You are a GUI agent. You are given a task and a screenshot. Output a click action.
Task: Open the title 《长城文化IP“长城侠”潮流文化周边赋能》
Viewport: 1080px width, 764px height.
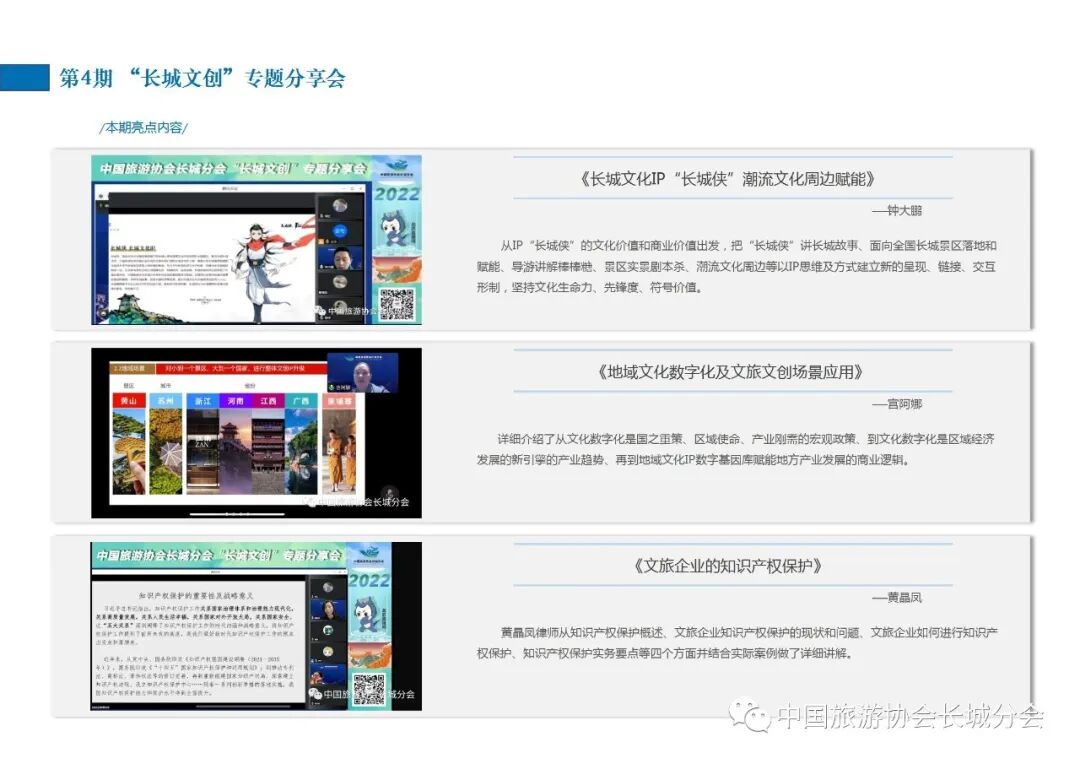(x=728, y=179)
